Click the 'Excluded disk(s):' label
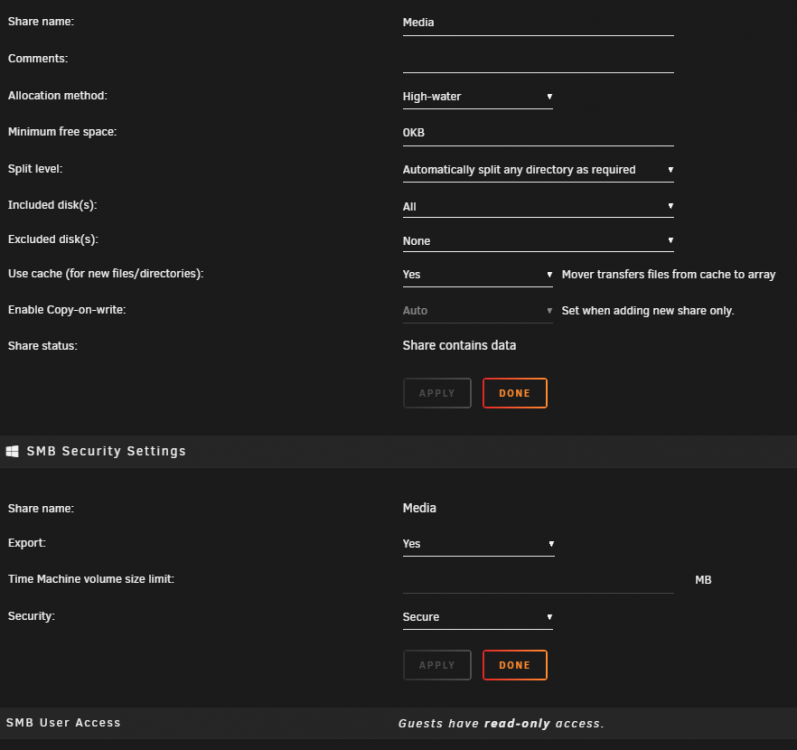 coord(53,239)
